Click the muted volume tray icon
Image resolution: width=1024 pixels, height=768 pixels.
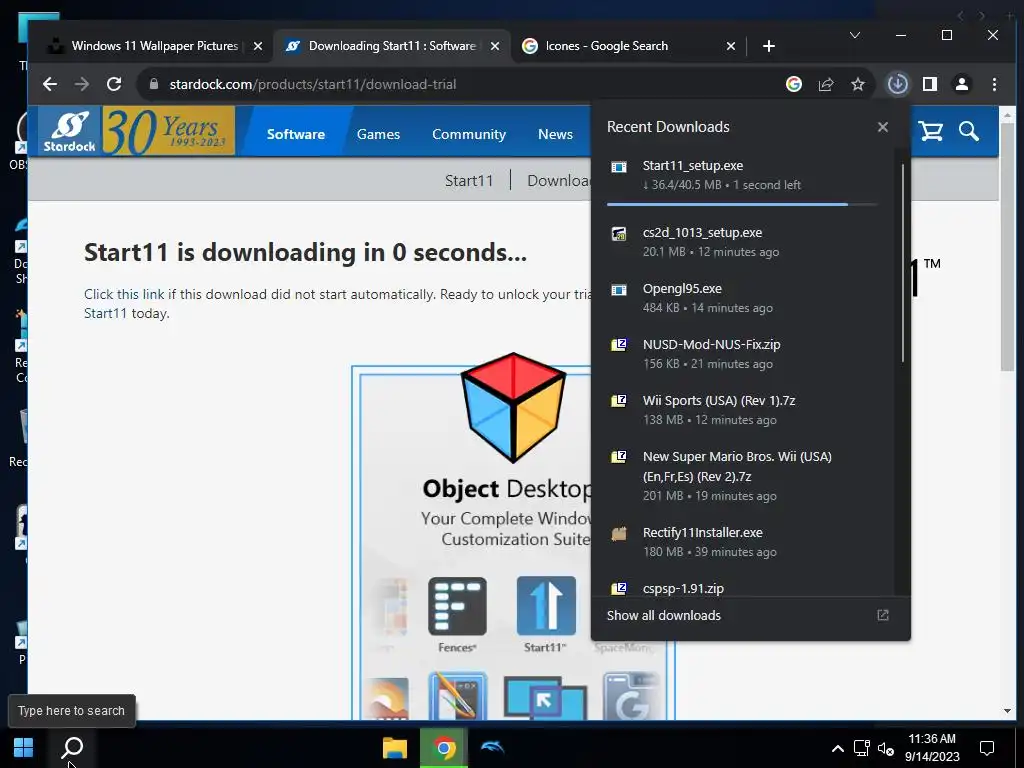pyautogui.click(x=886, y=748)
